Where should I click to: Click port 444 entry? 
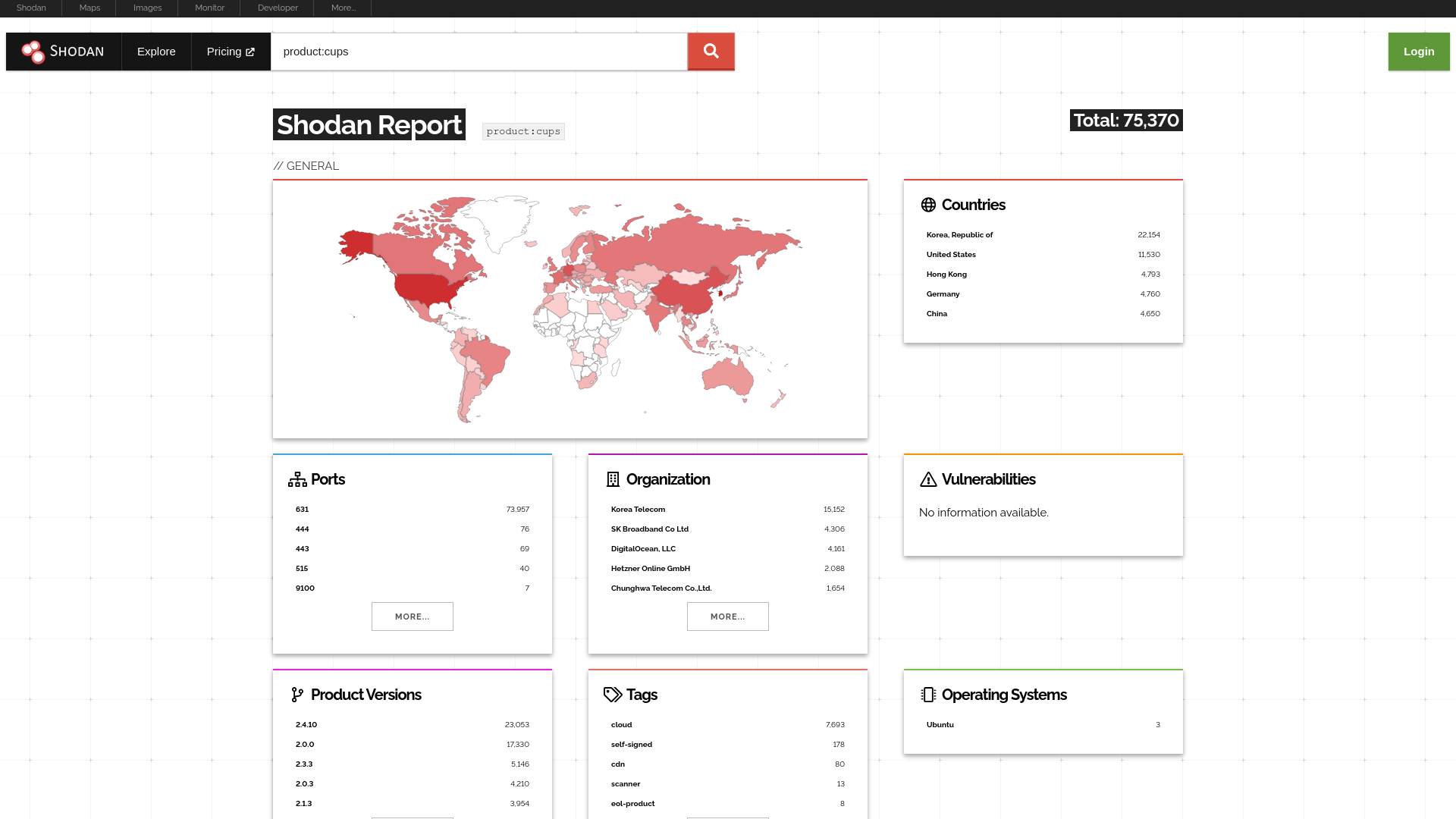(413, 529)
